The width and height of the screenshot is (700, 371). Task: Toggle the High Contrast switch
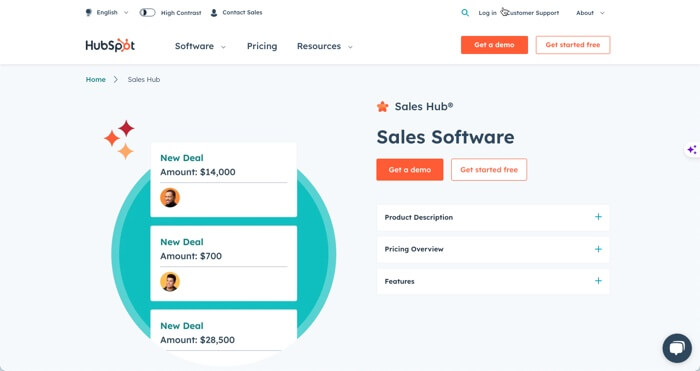pos(147,13)
